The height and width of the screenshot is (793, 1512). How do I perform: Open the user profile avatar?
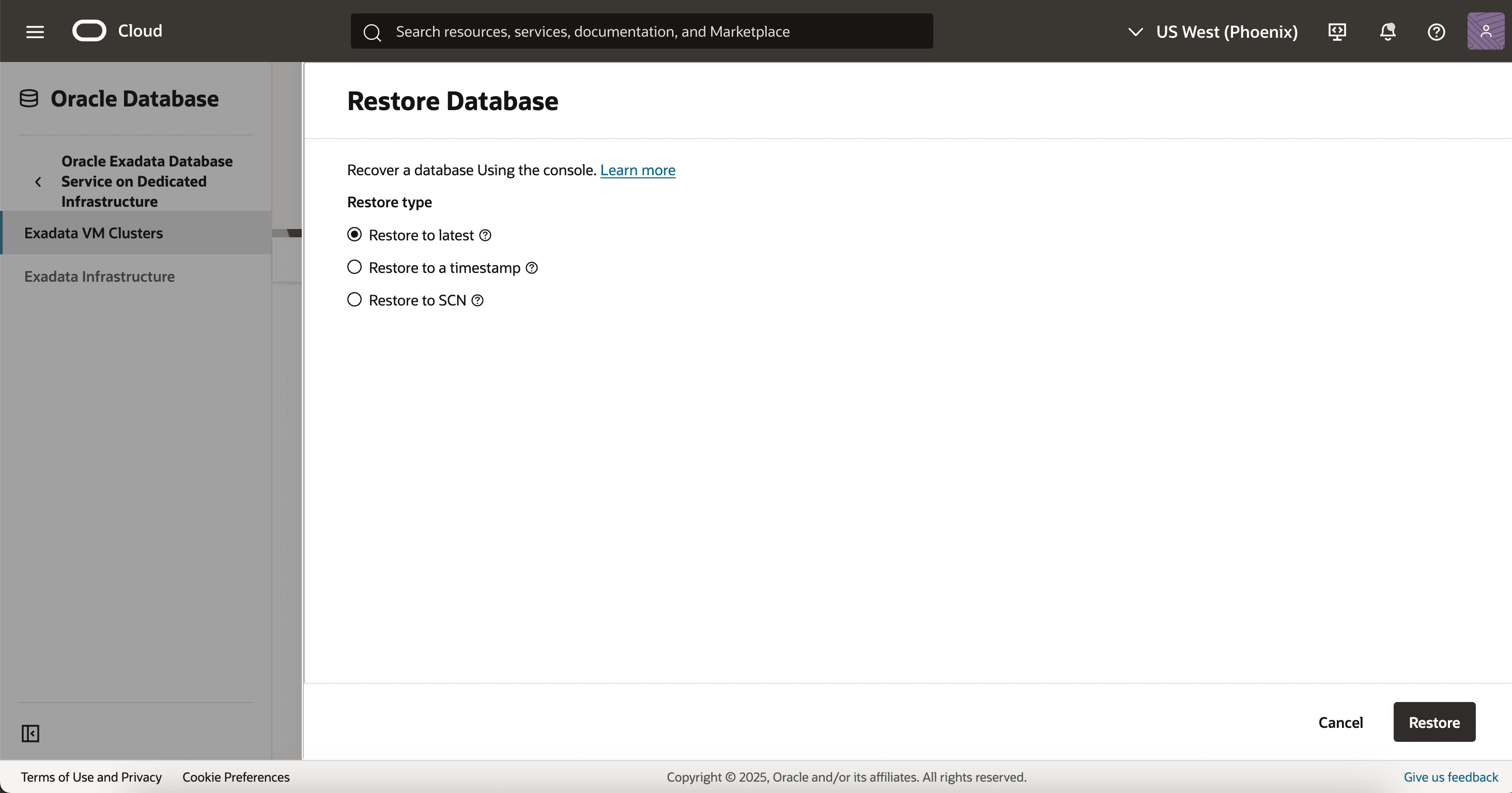pos(1486,32)
